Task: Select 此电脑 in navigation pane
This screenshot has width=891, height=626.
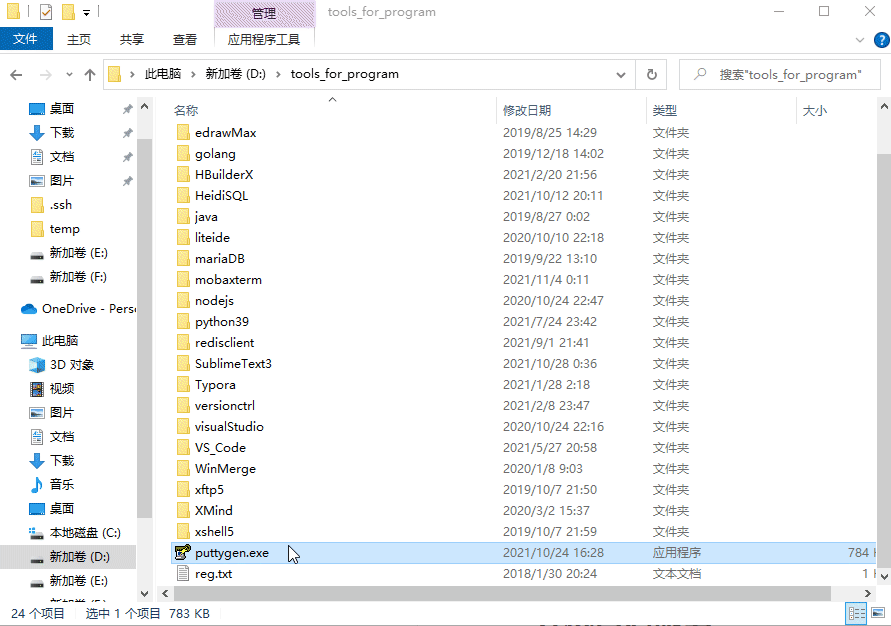Action: click(x=49, y=341)
